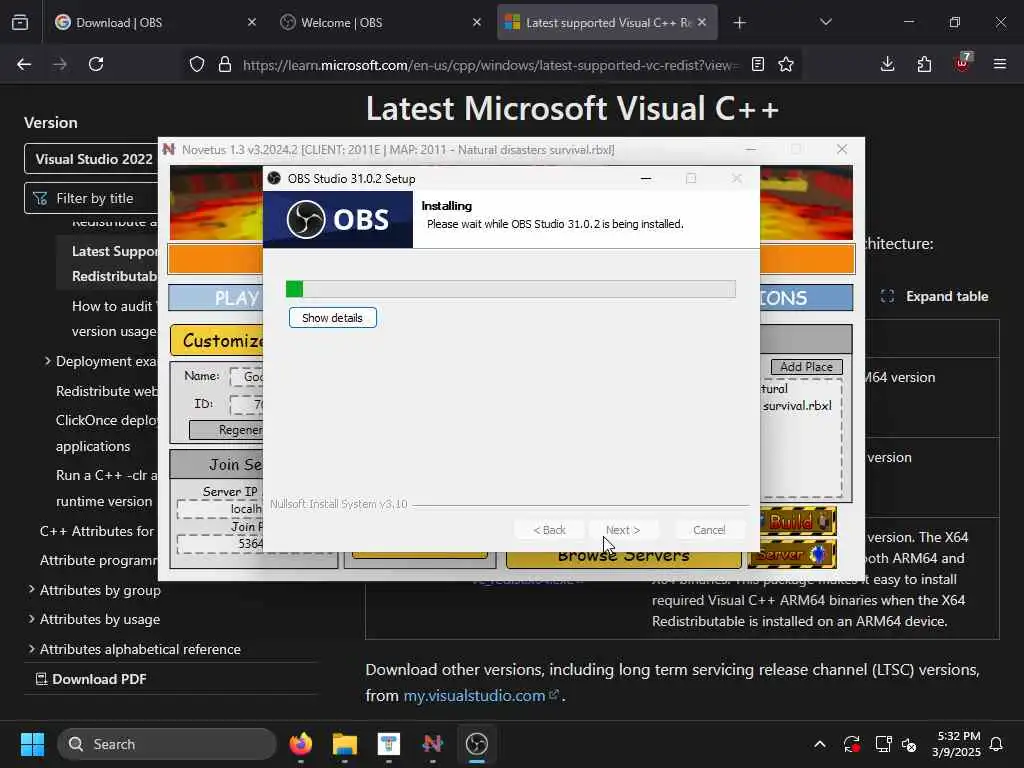The image size is (1024, 768).
Task: Open the Firefox downloads panel
Action: point(887,64)
